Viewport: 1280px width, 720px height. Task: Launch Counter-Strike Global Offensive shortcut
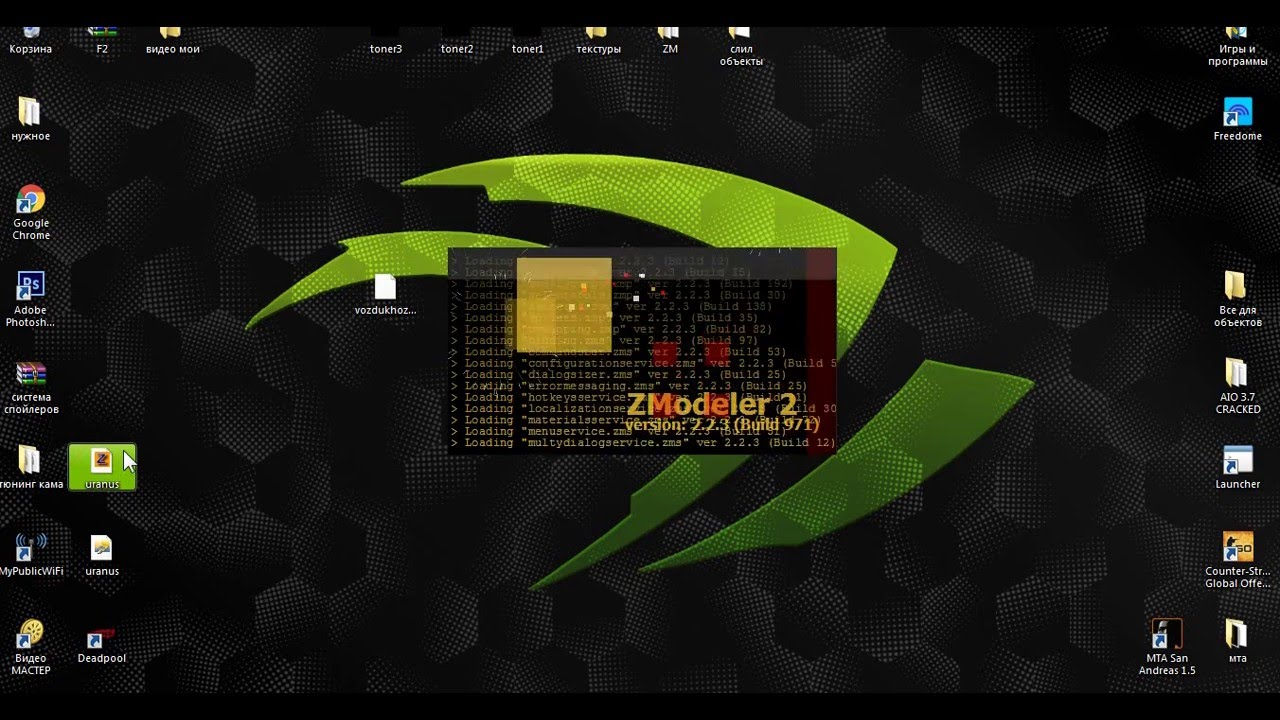tap(1238, 560)
